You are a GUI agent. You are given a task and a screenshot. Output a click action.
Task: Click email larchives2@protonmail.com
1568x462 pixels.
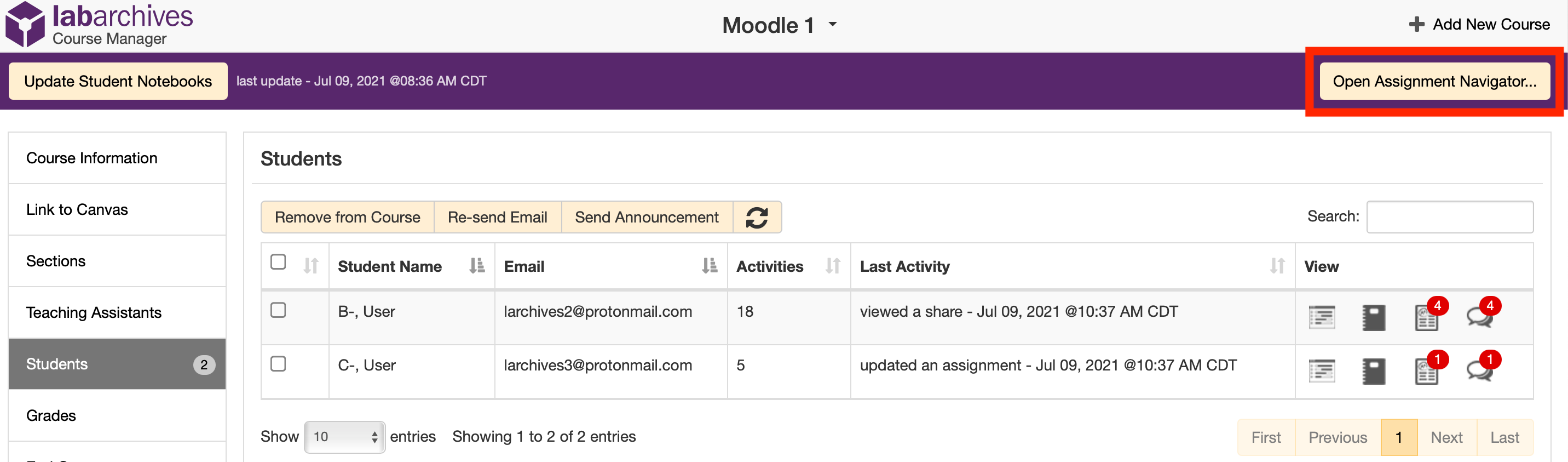pos(598,312)
